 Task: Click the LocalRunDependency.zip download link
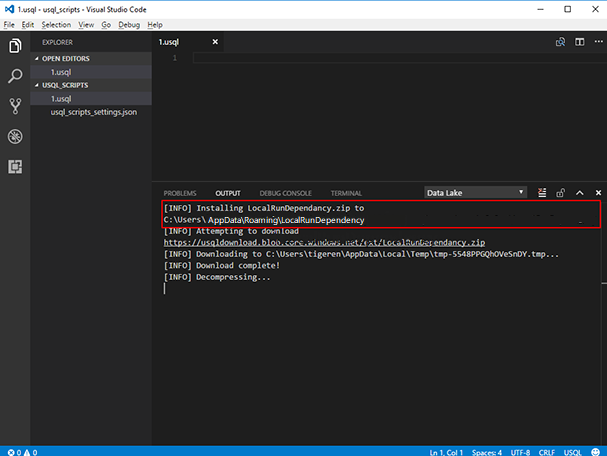[324, 242]
